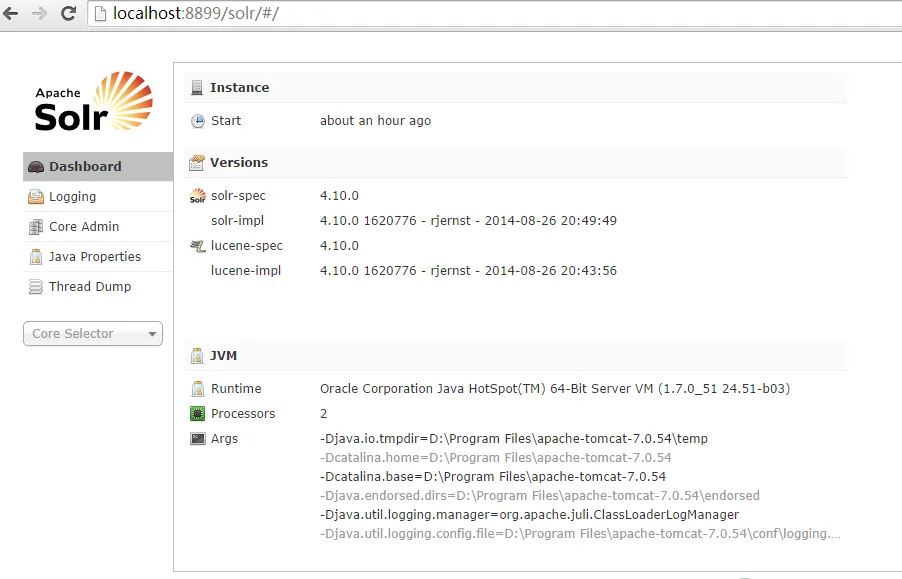Click the -Djava.endorsed.dirs argument
This screenshot has height=579, width=902.
[x=540, y=496]
